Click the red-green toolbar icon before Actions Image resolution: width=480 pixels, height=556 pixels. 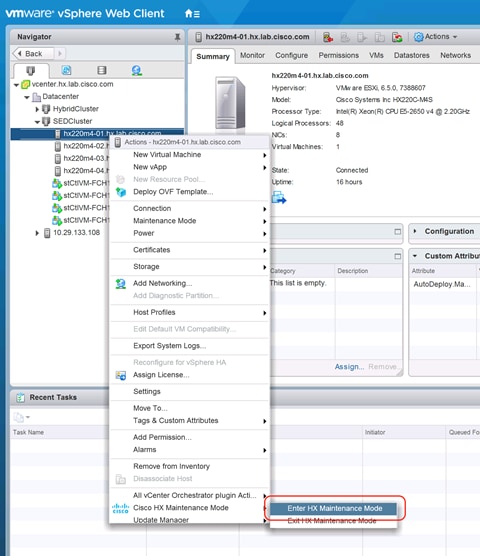397,37
